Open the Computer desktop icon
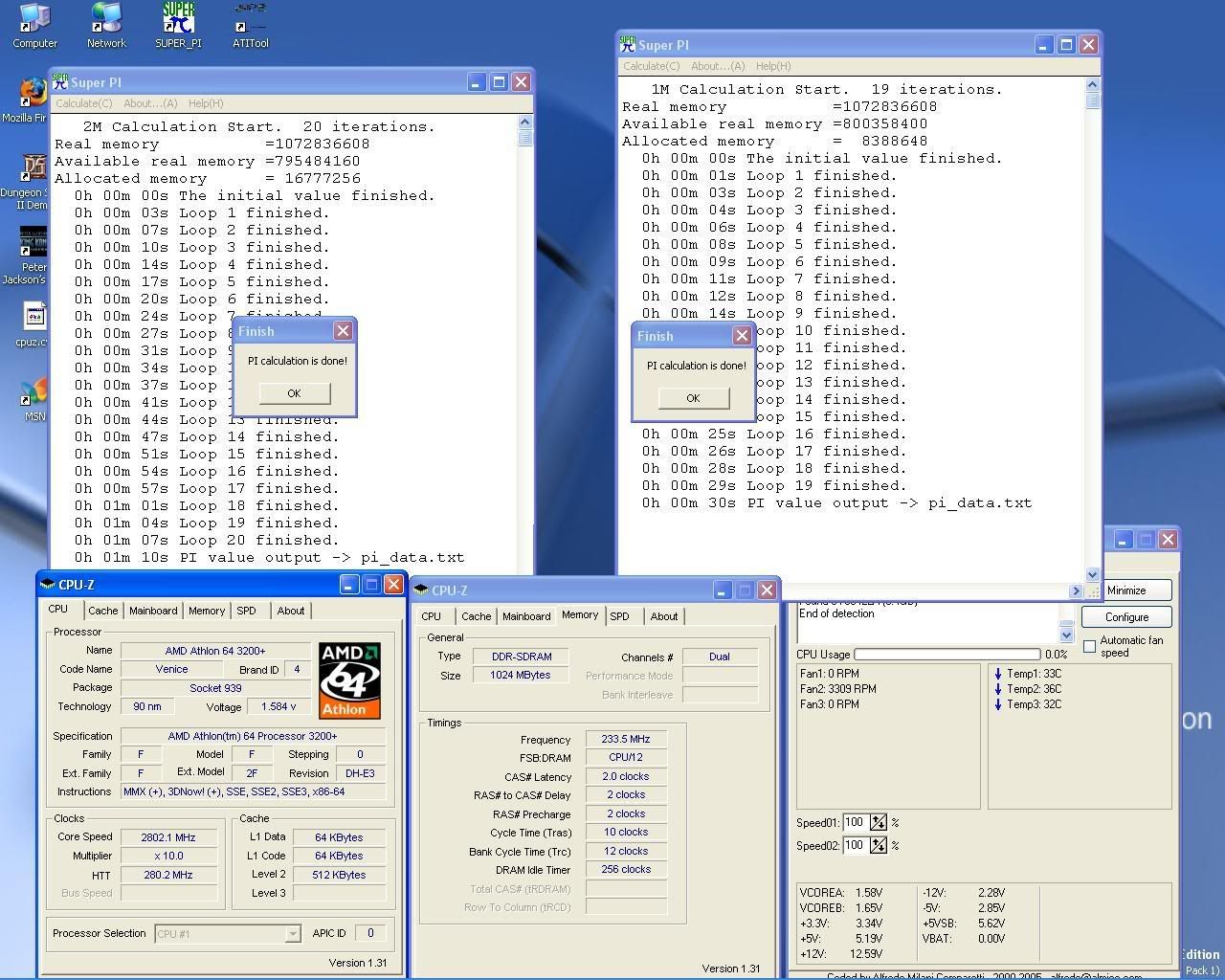Screen dimensions: 1225x980 coord(35,26)
